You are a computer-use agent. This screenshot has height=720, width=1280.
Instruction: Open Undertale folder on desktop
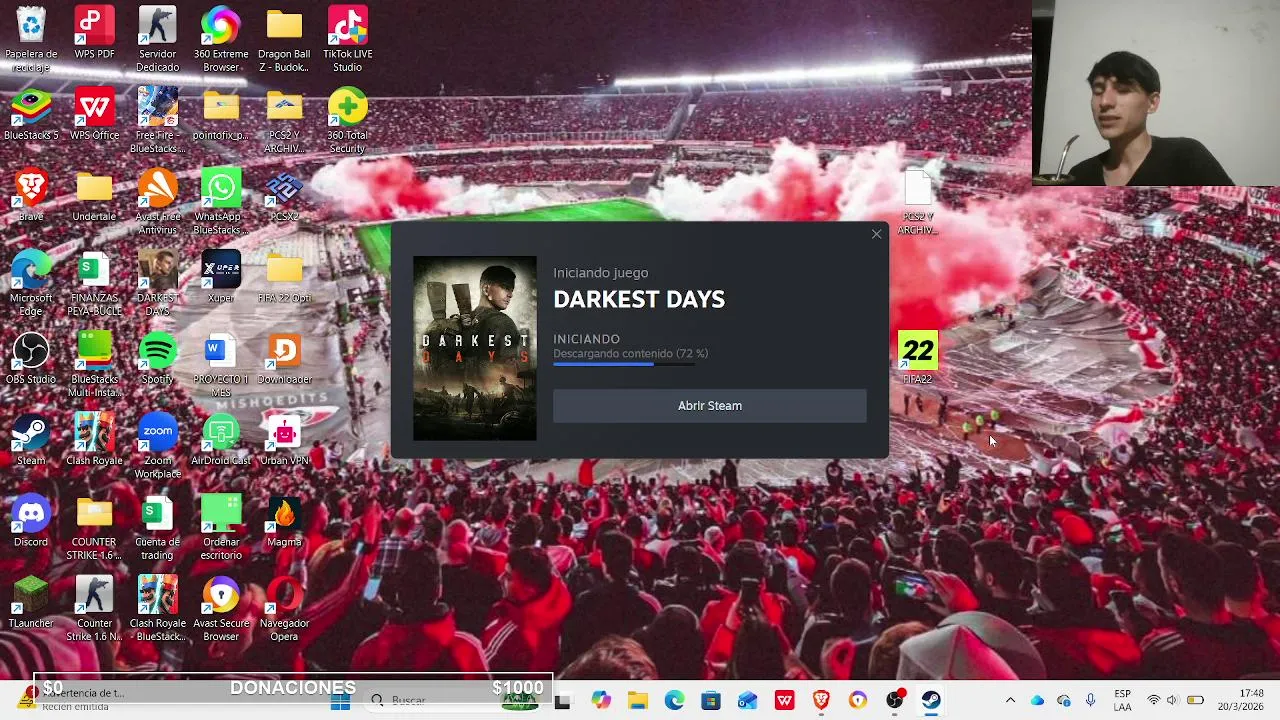[x=94, y=196]
